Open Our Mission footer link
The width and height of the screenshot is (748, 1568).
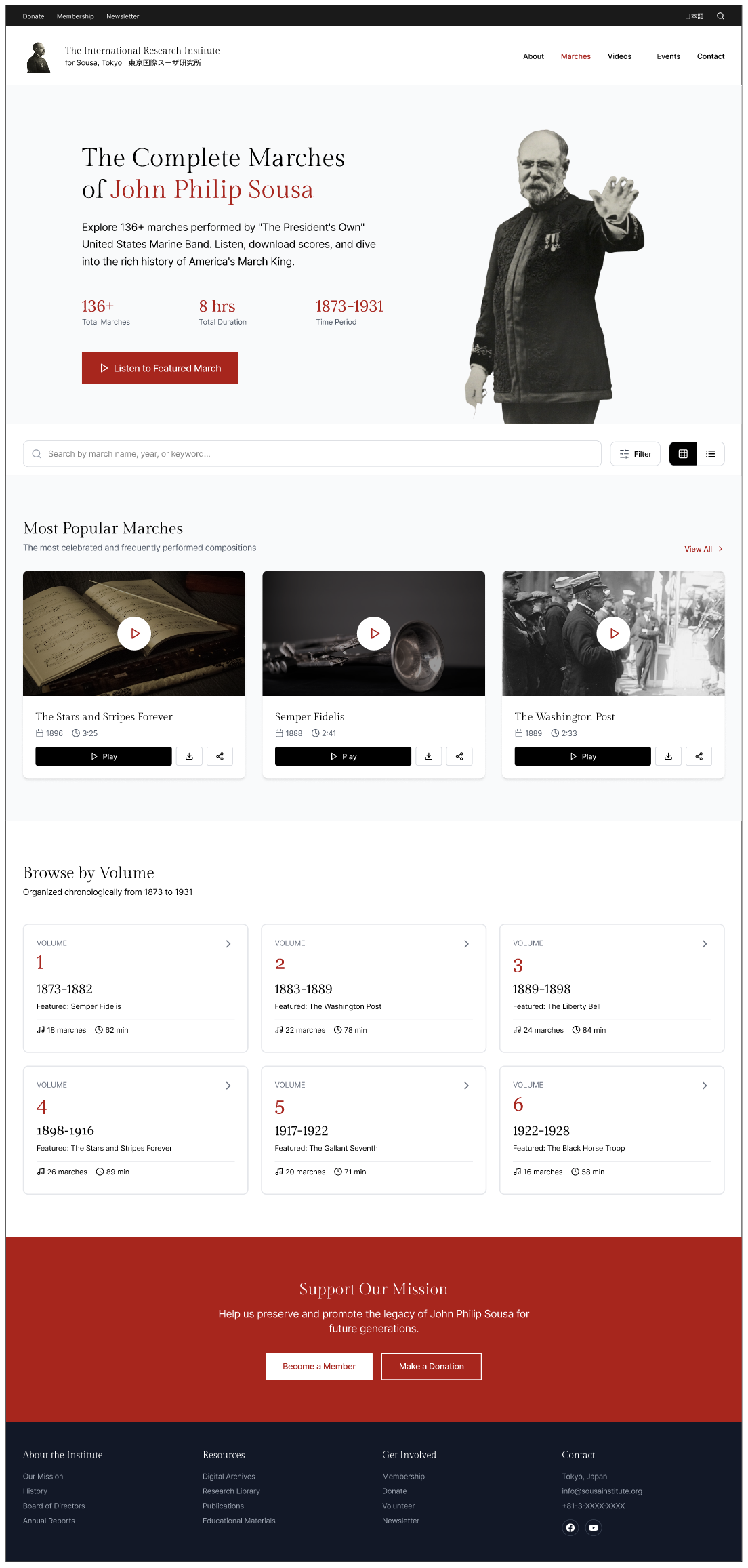[43, 1477]
